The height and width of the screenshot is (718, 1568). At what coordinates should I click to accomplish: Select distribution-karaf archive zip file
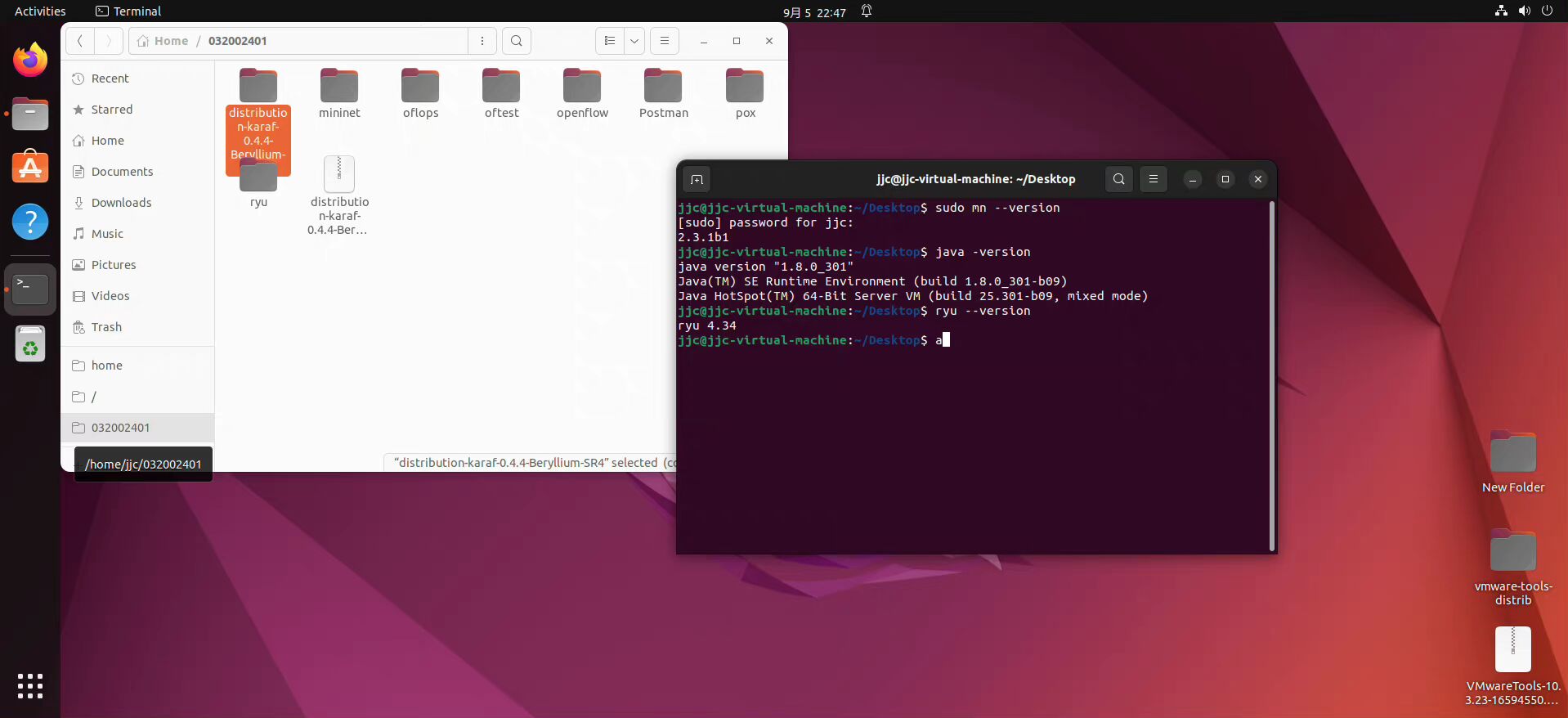click(339, 196)
